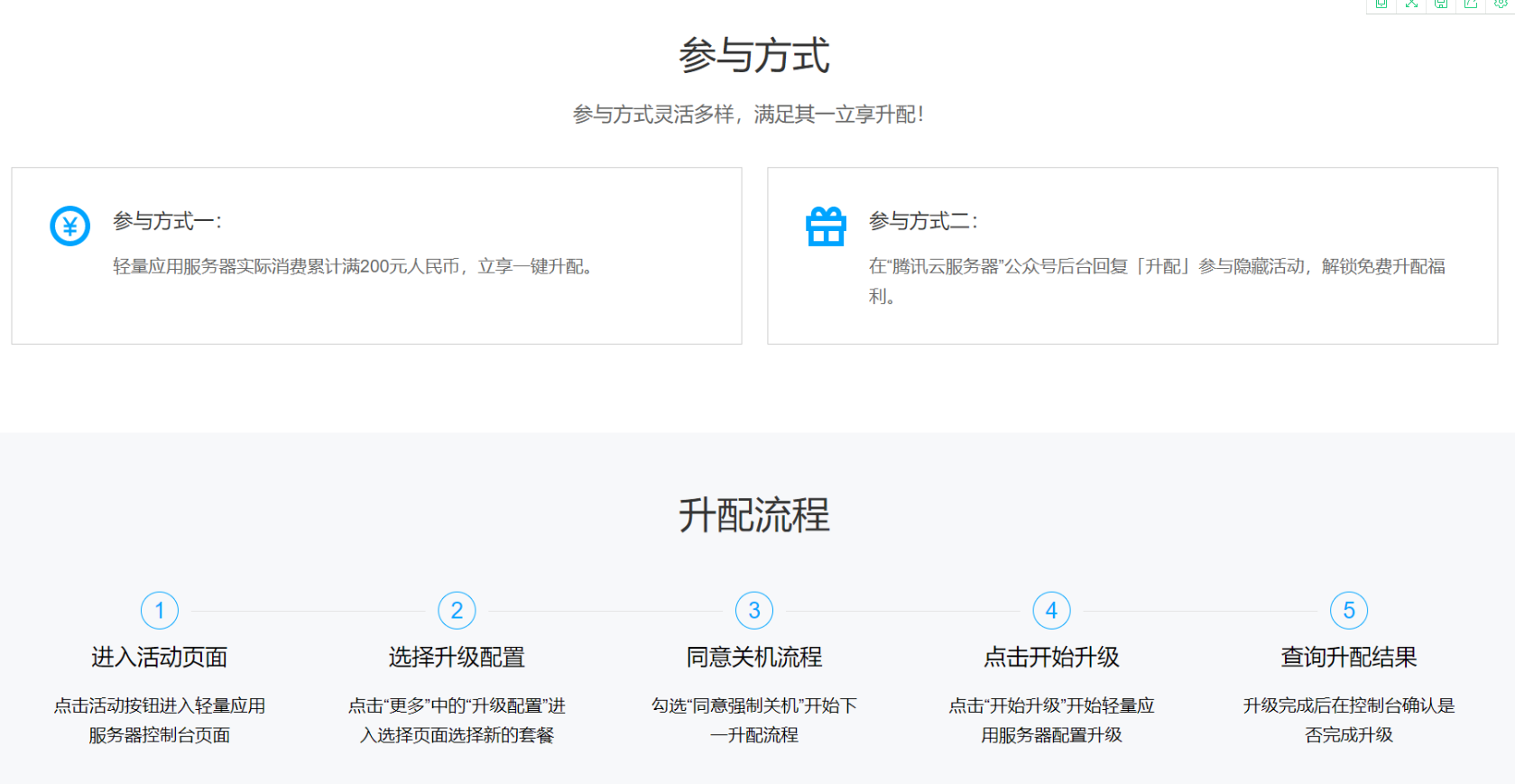This screenshot has height=784, width=1515.
Task: Click the 点击活动按钮进入轻量应用服务器控制台页面 description
Action: coord(160,720)
